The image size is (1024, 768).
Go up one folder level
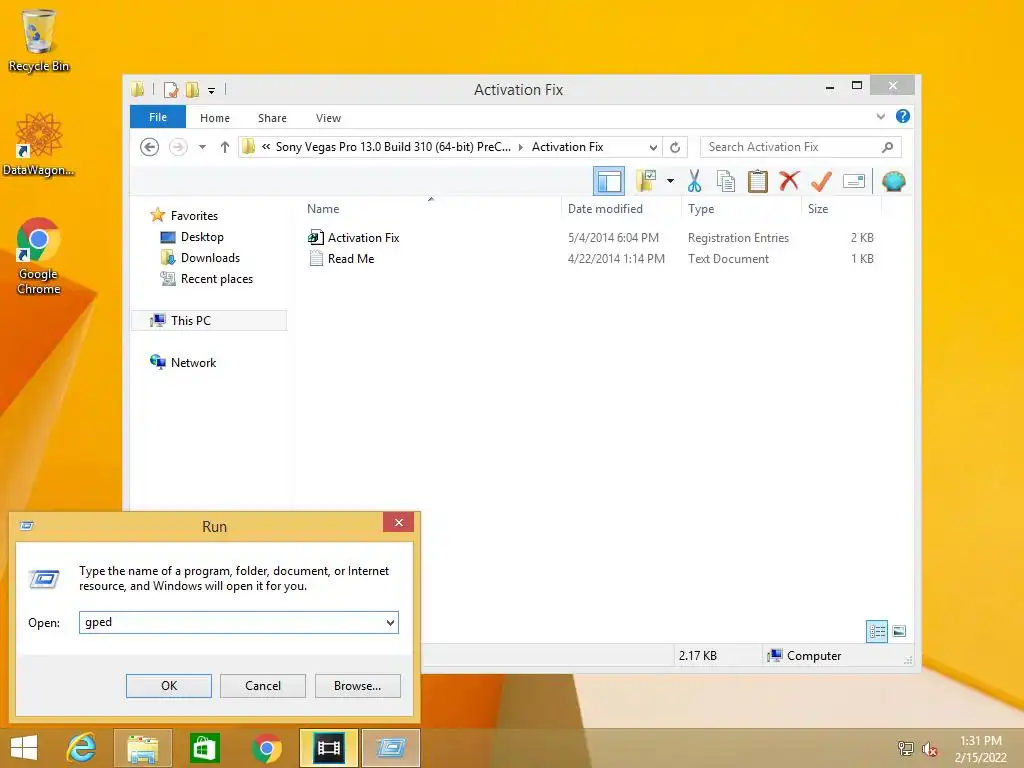225,147
